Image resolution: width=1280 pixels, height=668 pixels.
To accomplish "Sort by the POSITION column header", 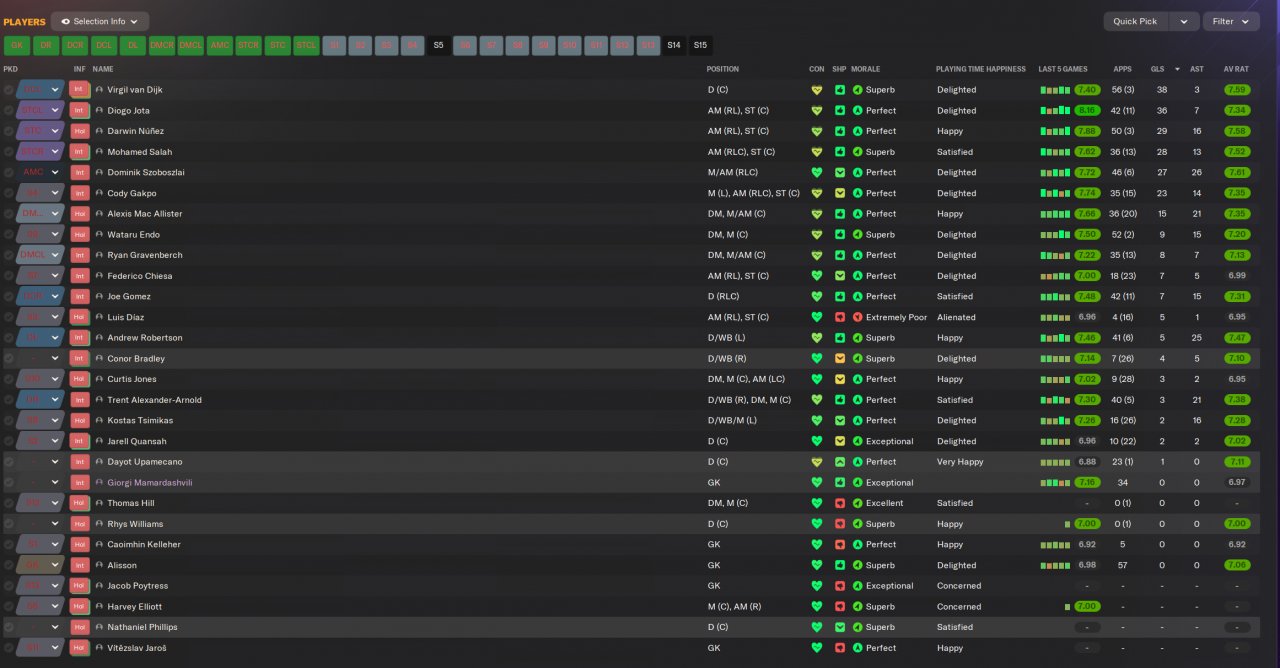I will 723,69.
